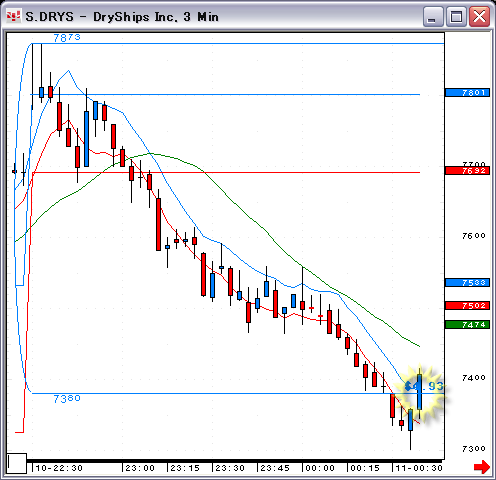The image size is (496, 480).
Task: Click the 7300 price axis value
Action: click(x=474, y=449)
